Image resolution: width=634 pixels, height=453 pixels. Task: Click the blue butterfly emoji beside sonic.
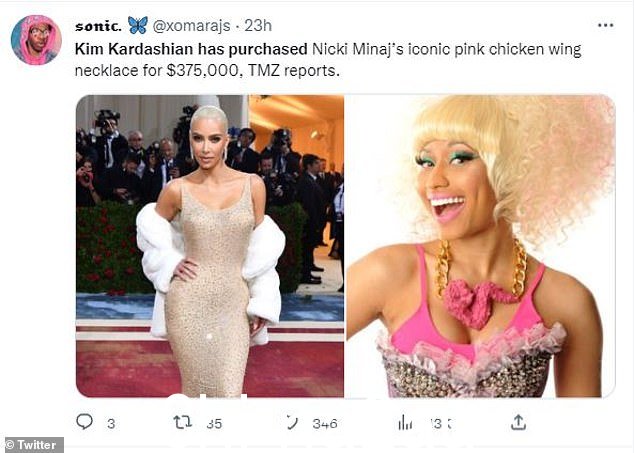(x=138, y=25)
